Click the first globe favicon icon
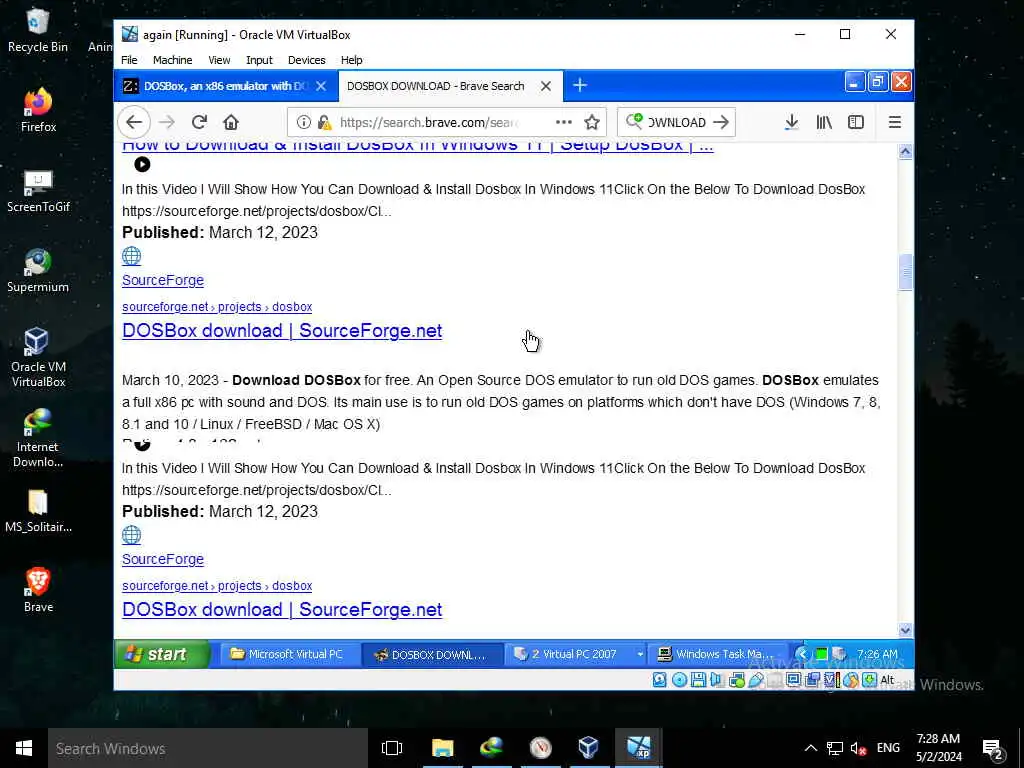 [x=131, y=256]
